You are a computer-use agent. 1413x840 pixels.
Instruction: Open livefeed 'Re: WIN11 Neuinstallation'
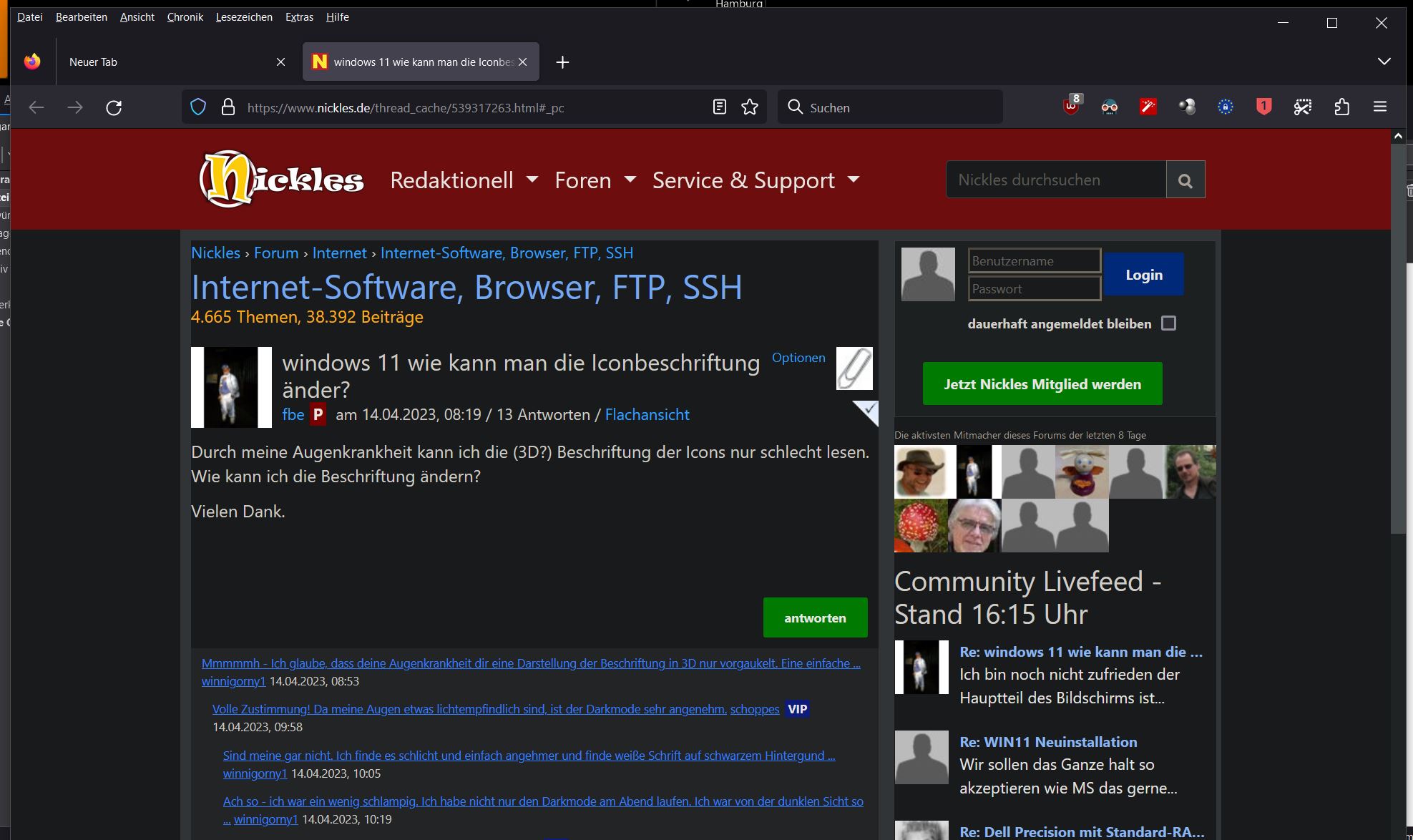click(x=1048, y=742)
